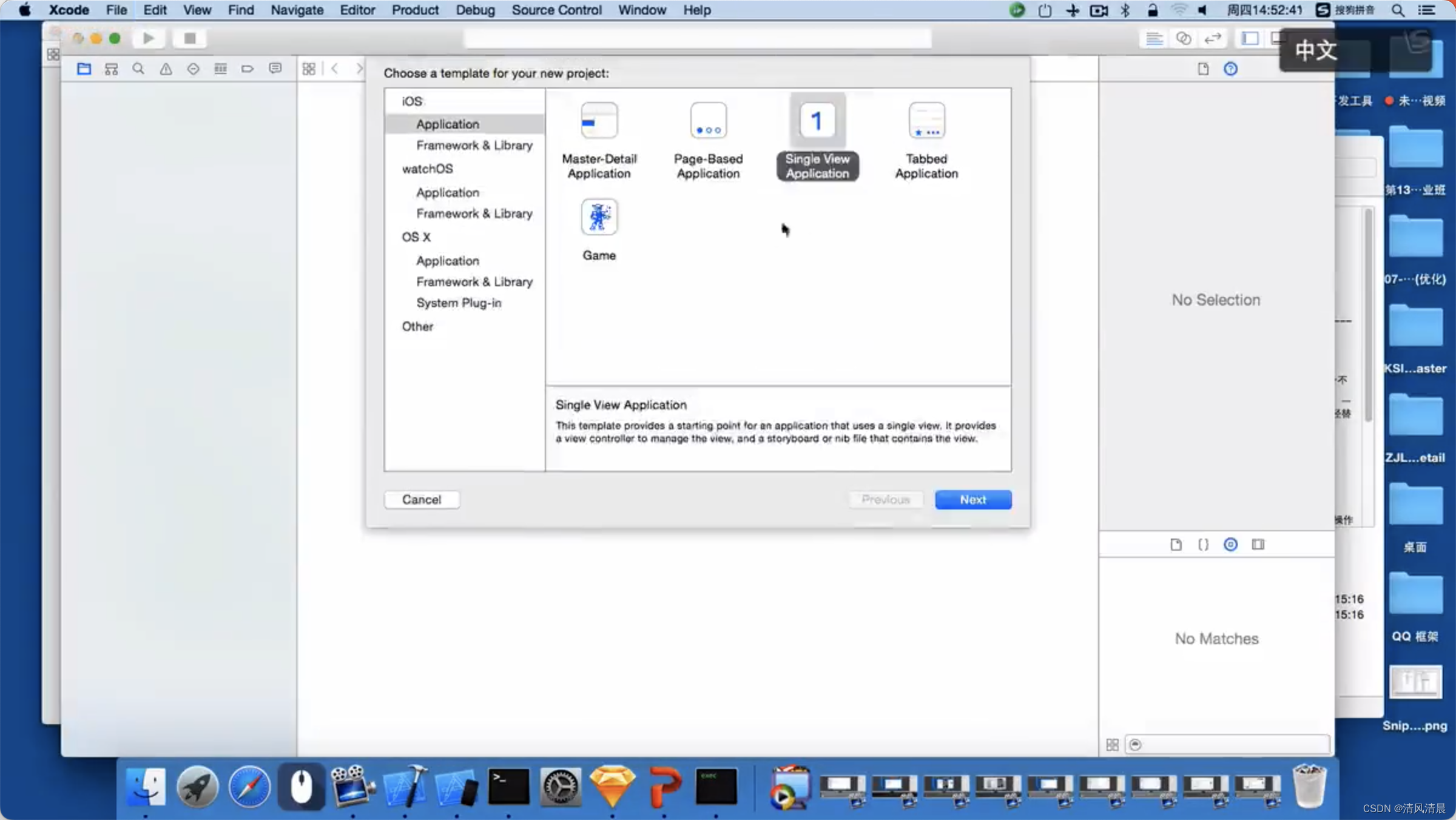Click the Cancel button to dismiss

(x=421, y=499)
